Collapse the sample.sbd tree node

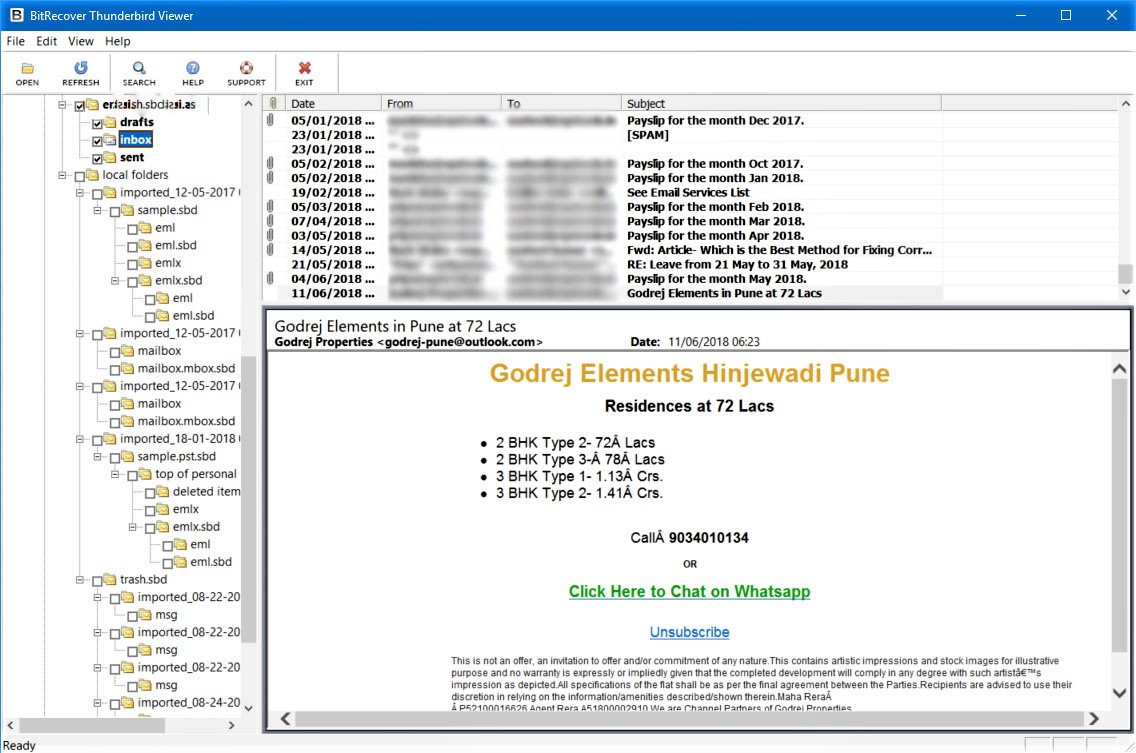tap(97, 210)
